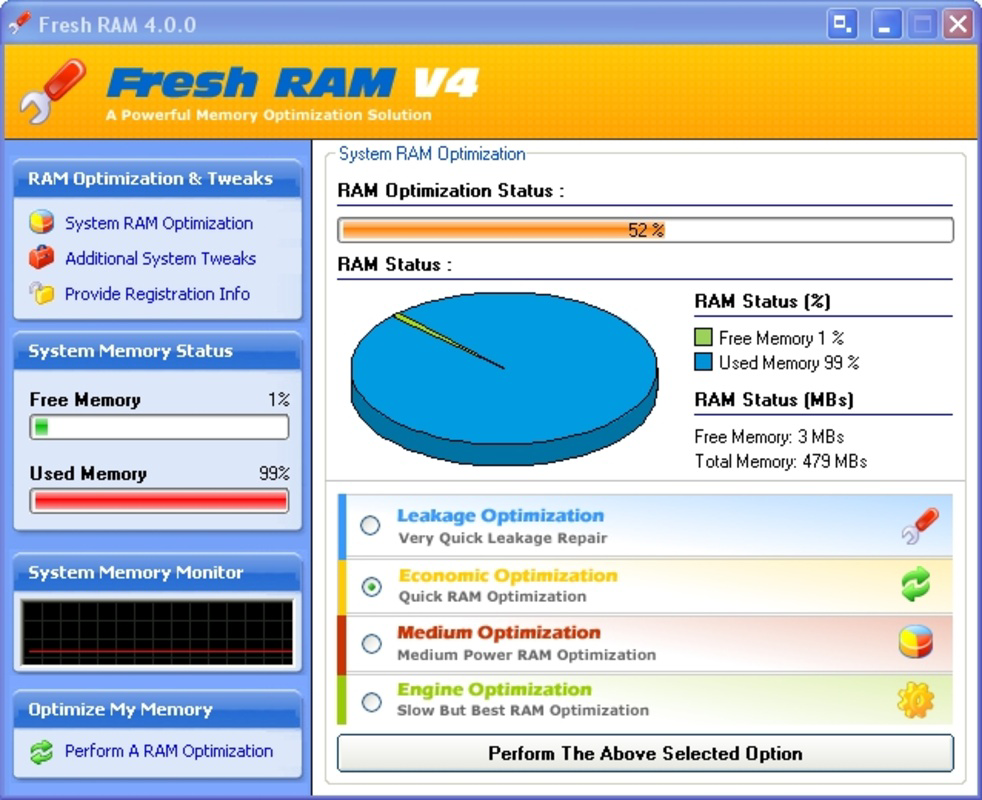Click the Engine Optimization title text

pos(494,689)
